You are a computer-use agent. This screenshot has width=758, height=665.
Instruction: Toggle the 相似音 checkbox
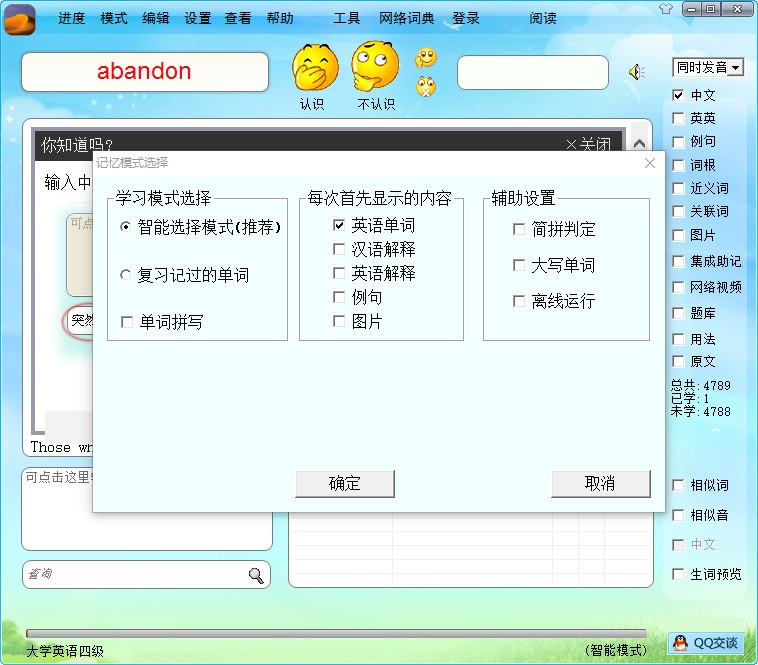point(678,515)
